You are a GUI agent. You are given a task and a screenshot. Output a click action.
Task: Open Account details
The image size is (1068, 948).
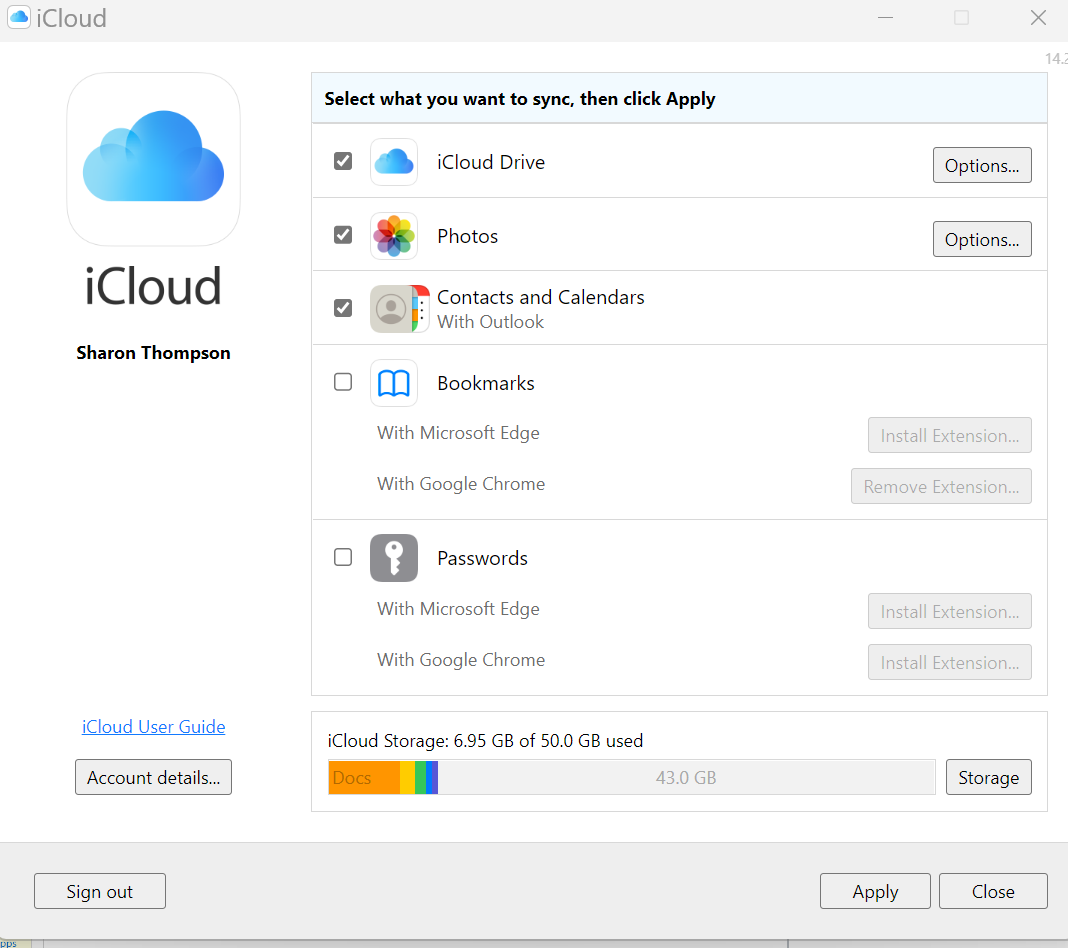pyautogui.click(x=153, y=777)
